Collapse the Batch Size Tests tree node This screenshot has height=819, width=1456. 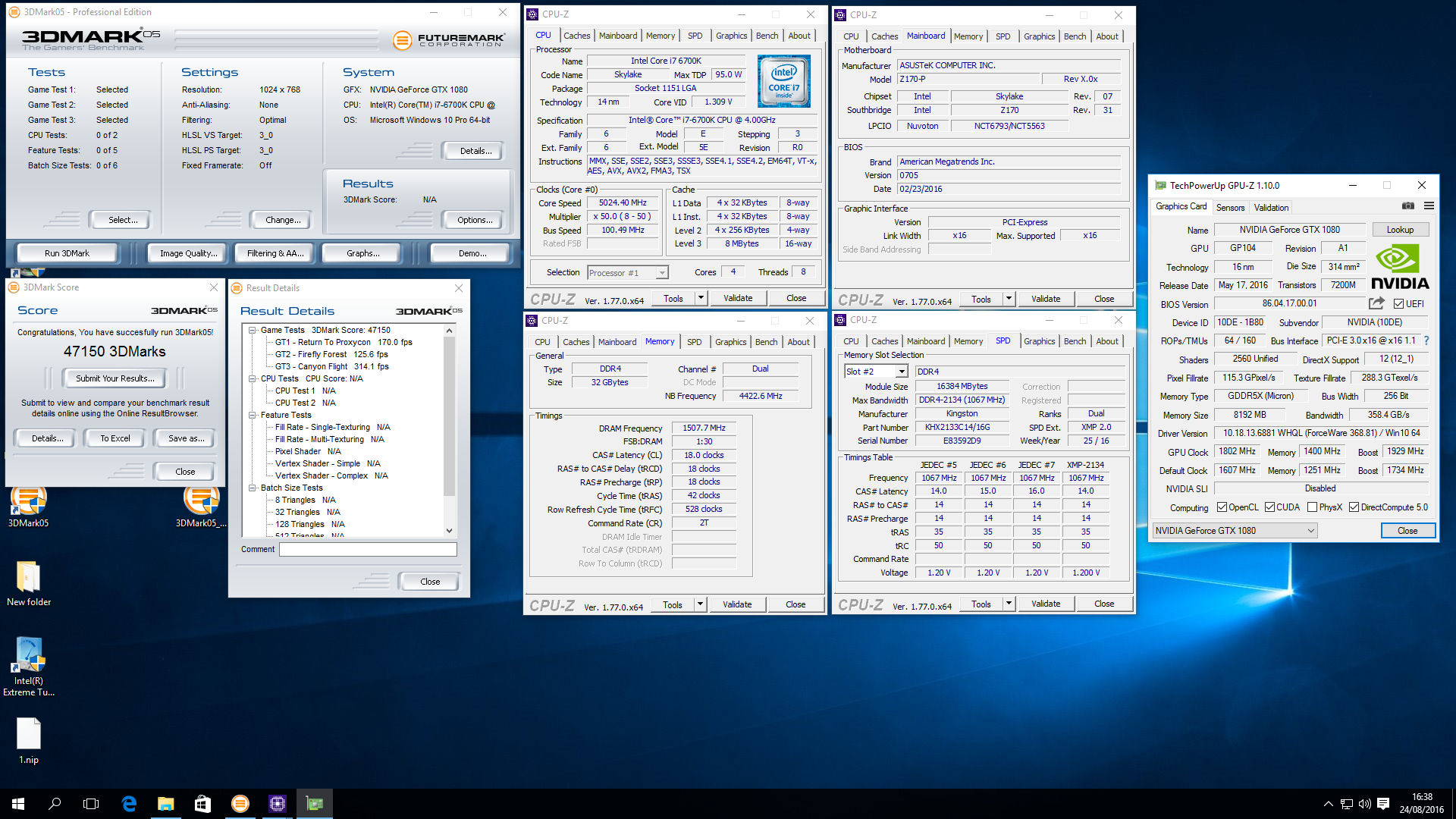point(253,488)
